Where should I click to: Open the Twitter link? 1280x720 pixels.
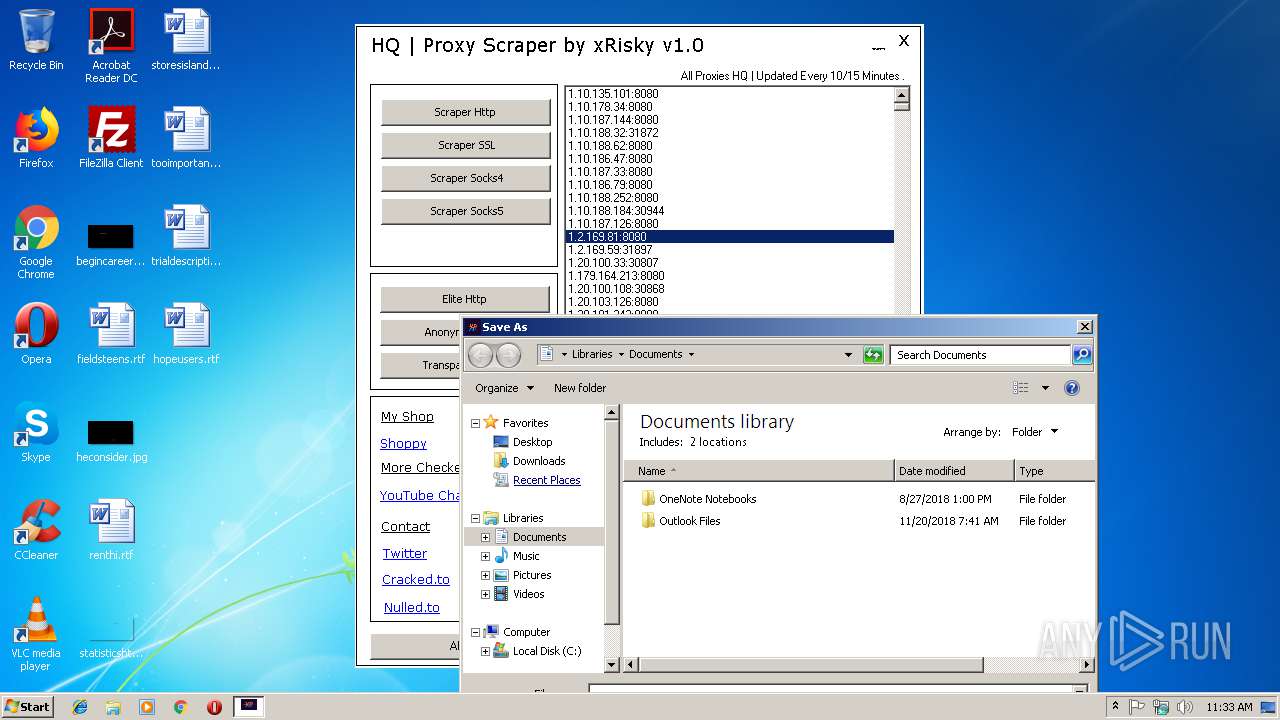point(404,554)
